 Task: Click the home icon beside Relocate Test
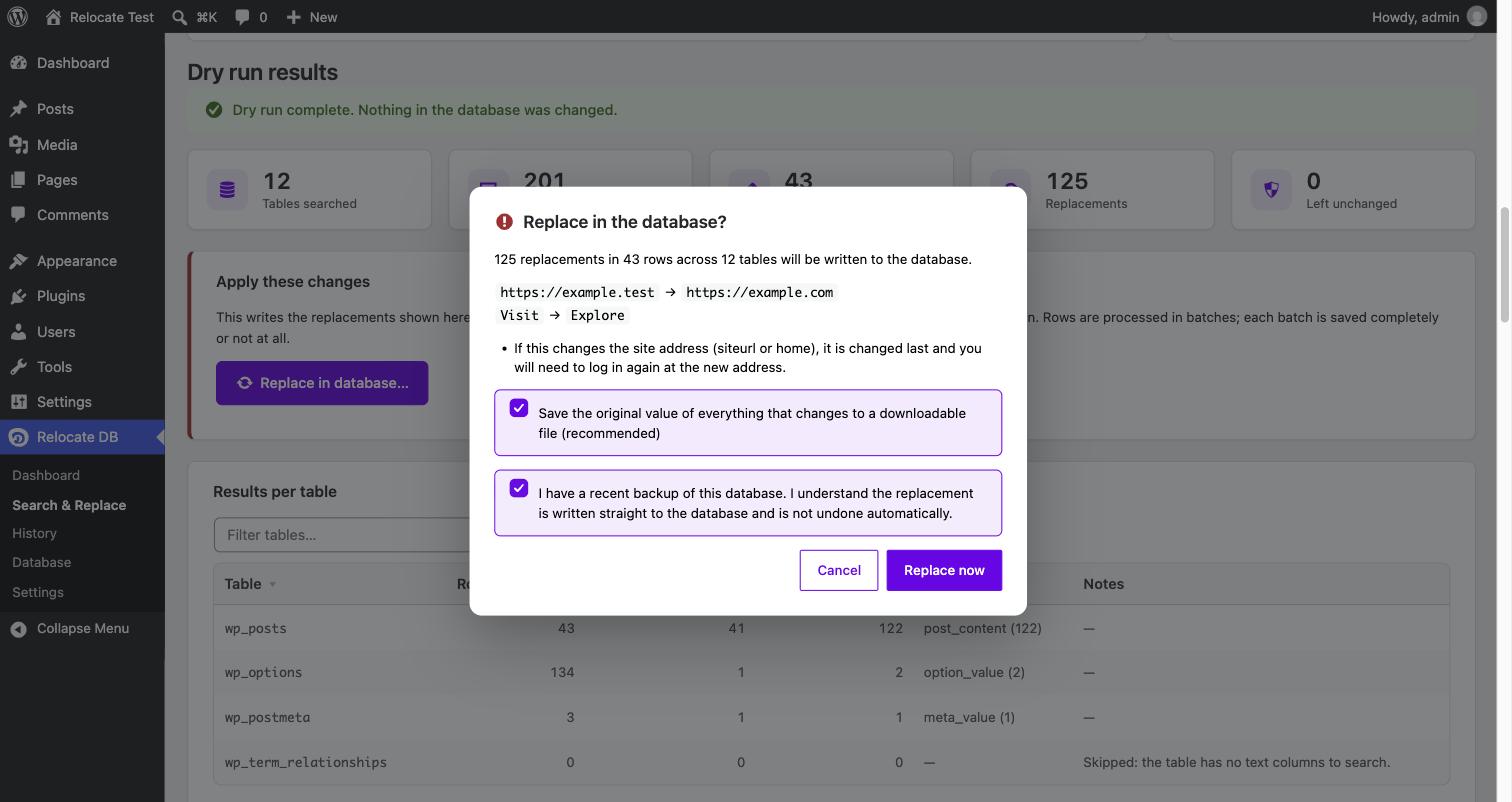(x=53, y=17)
